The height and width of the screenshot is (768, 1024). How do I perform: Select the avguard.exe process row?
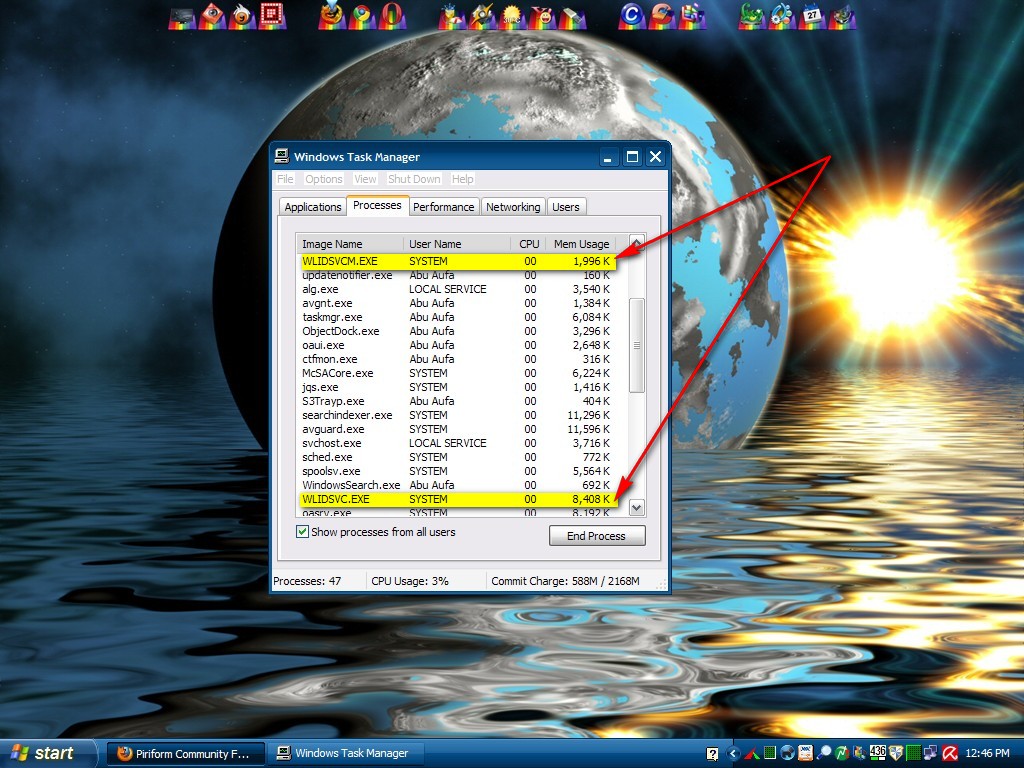tap(457, 429)
